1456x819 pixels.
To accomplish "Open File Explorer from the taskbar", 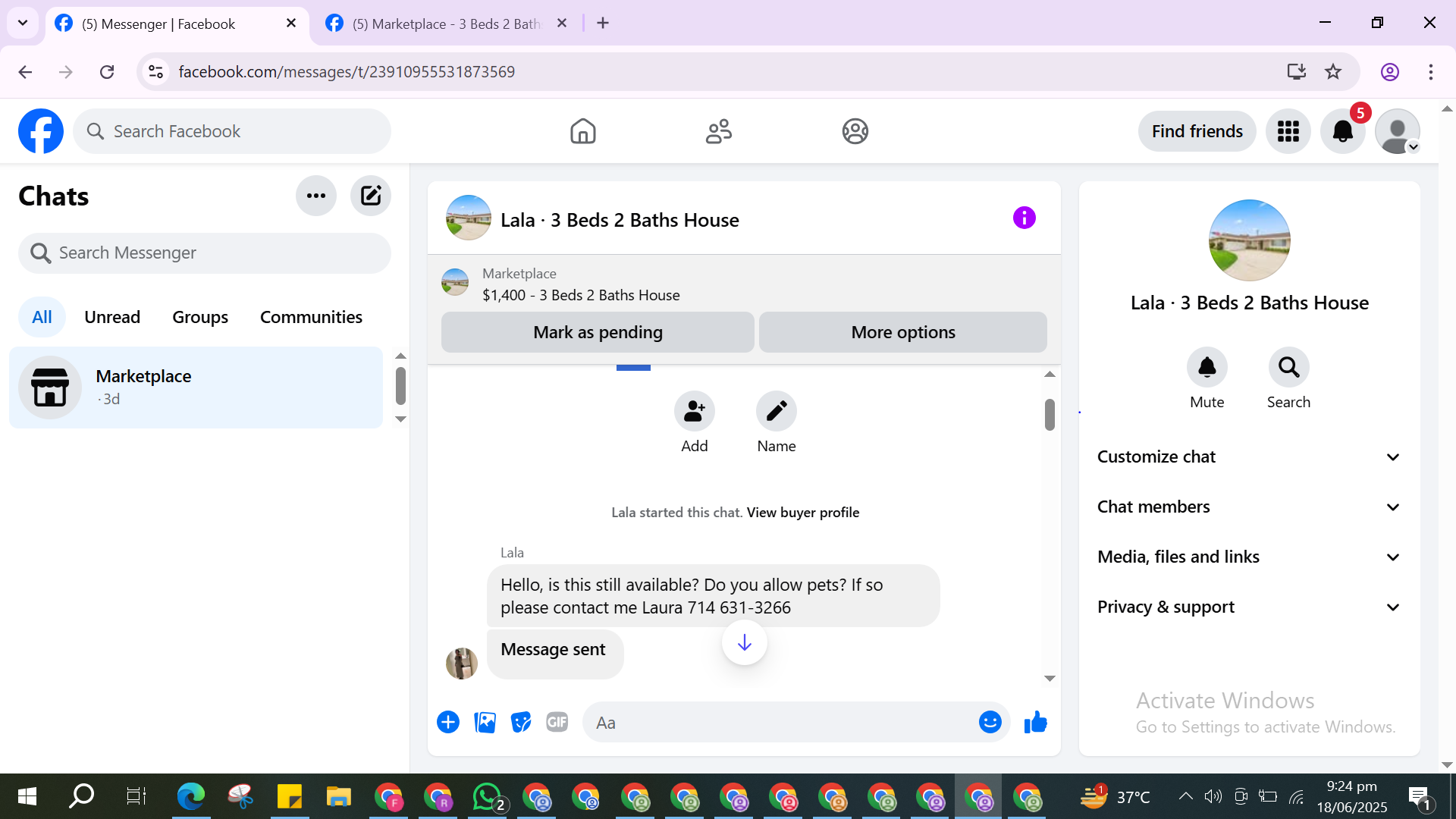I will [x=338, y=796].
